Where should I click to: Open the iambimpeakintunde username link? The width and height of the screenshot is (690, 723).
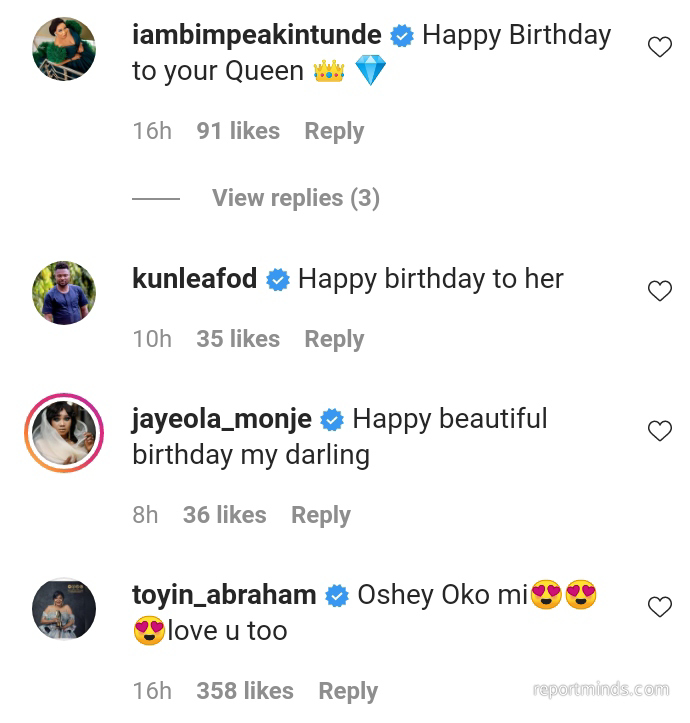pyautogui.click(x=257, y=35)
